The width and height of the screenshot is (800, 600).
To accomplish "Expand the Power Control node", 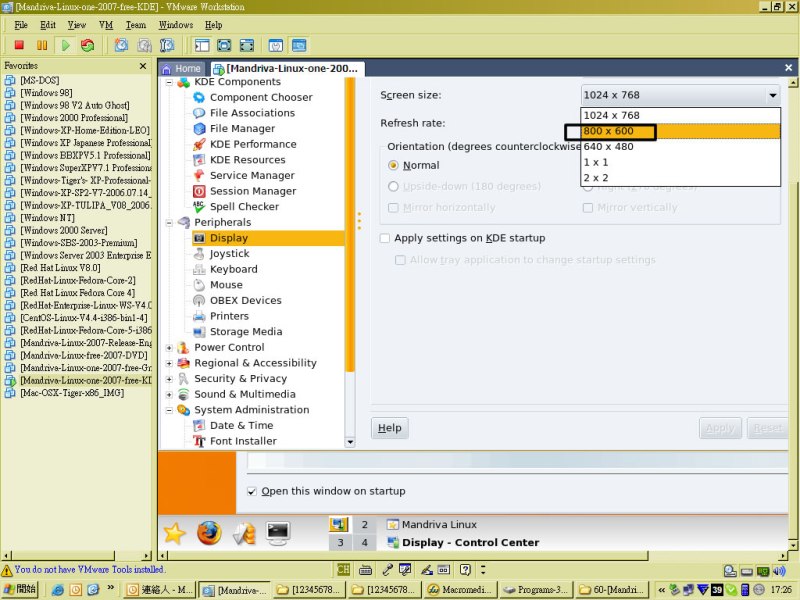I will [x=169, y=347].
